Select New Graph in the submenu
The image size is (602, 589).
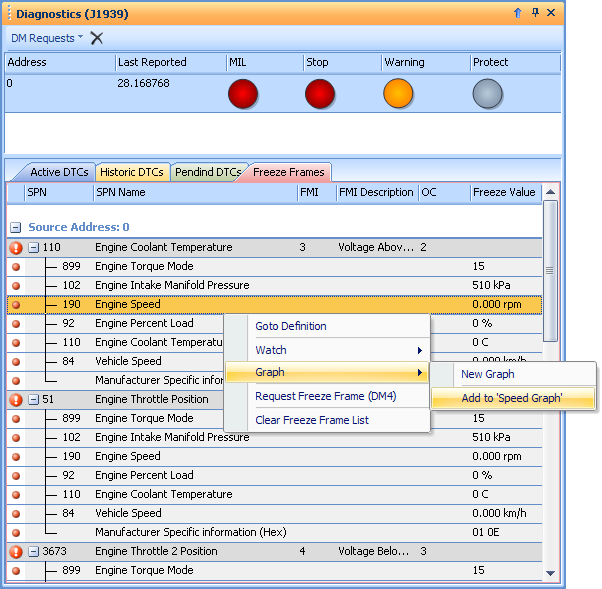[487, 374]
